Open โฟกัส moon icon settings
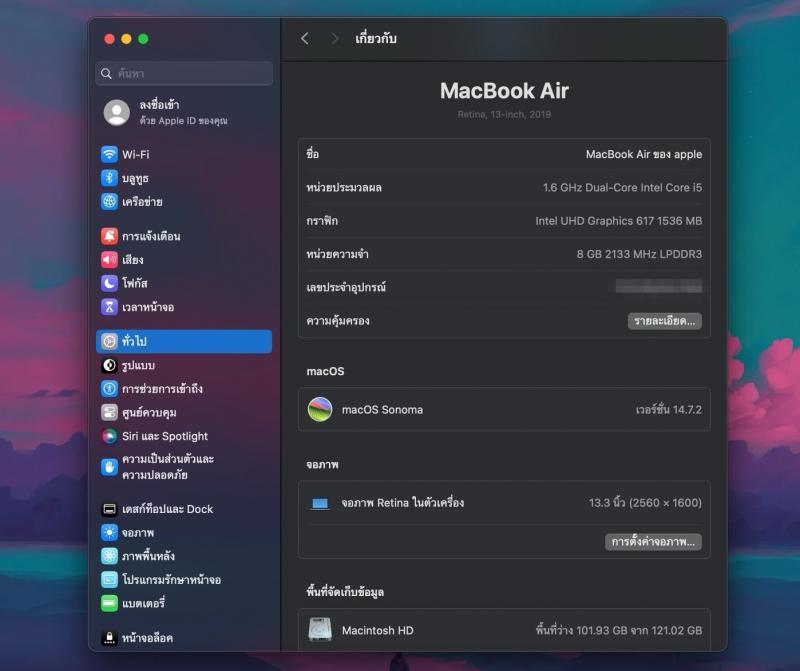Image resolution: width=800 pixels, height=671 pixels. [x=110, y=283]
